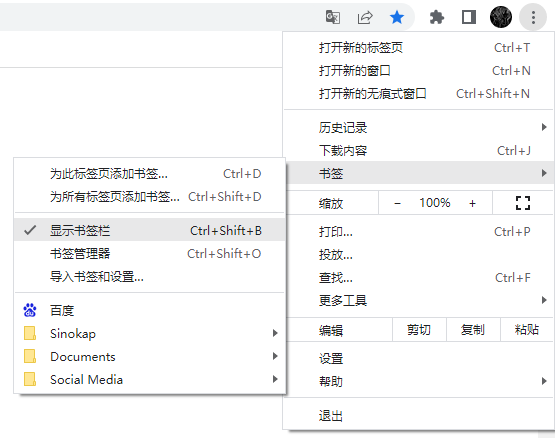
Task: Select 打开新的窗口
Action: [418, 70]
